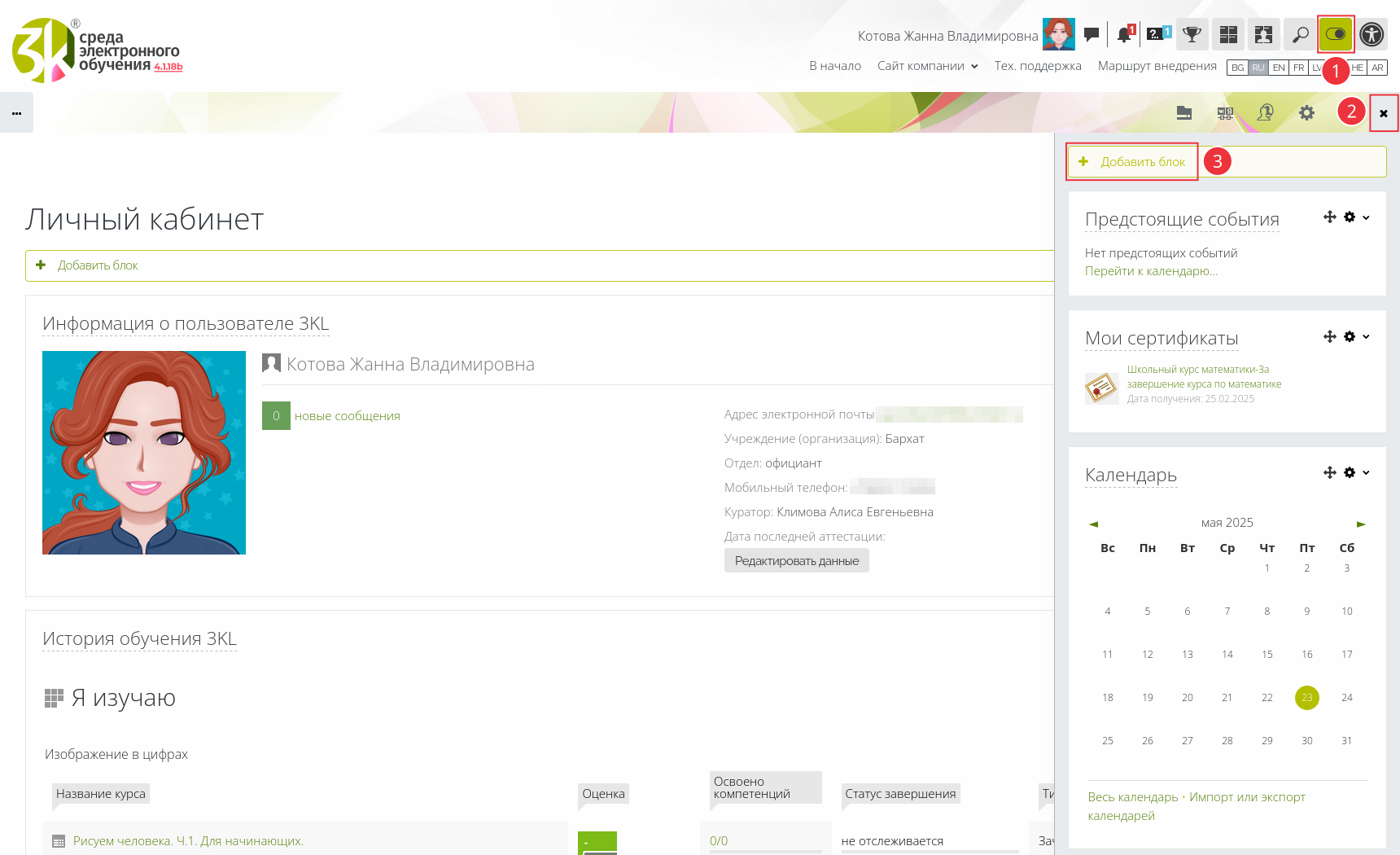The height and width of the screenshot is (855, 1400).
Task: Open the messages speech bubble icon
Action: pos(1092,34)
